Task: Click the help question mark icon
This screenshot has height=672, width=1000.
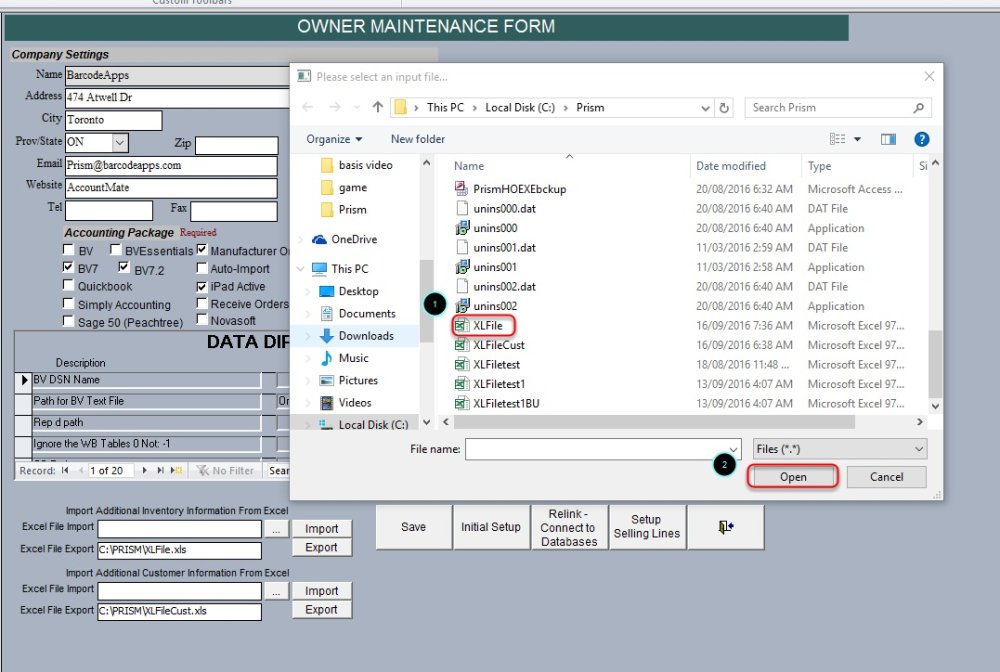Action: [921, 139]
